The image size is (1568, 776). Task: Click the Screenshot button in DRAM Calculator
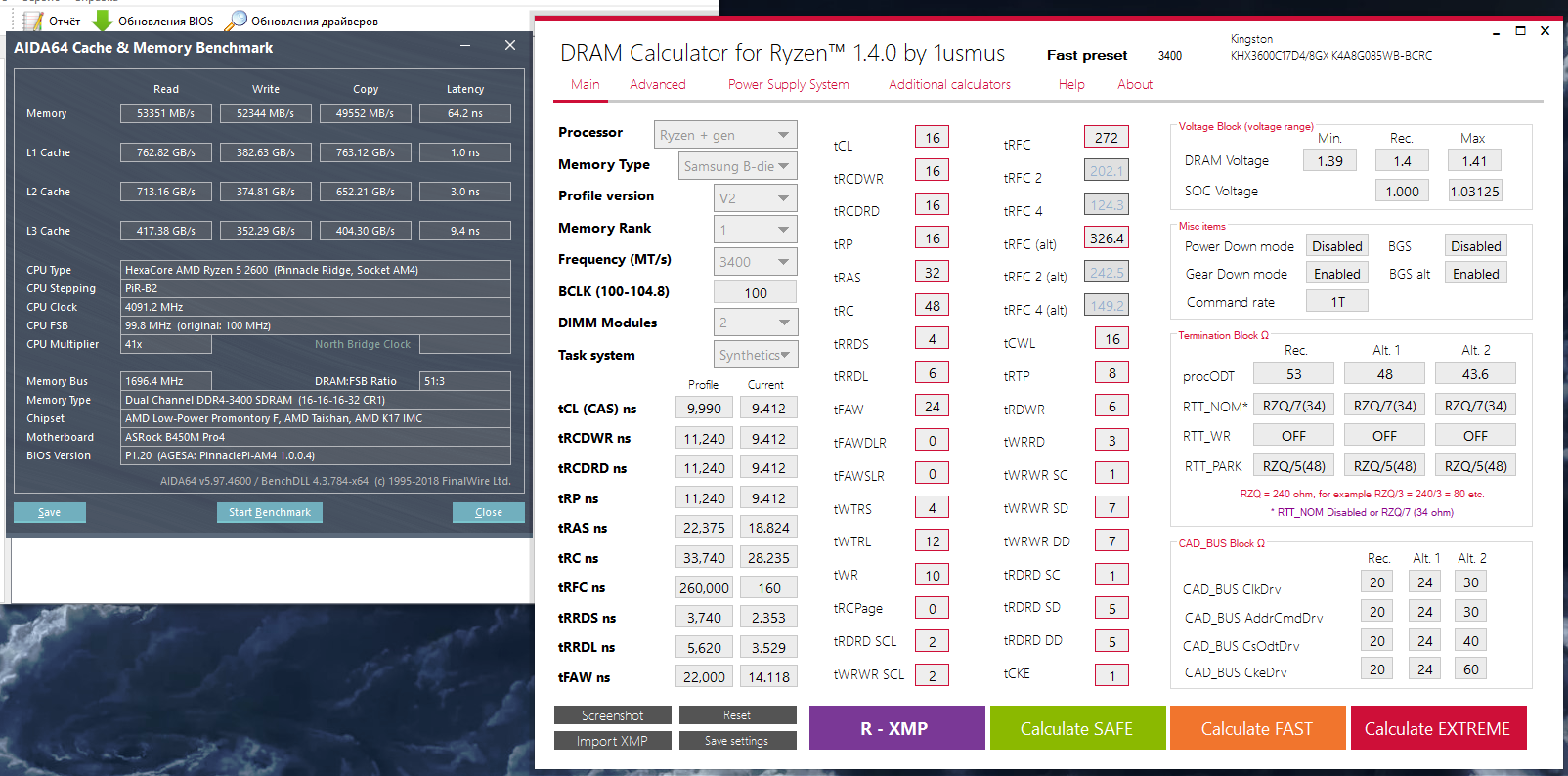(613, 715)
